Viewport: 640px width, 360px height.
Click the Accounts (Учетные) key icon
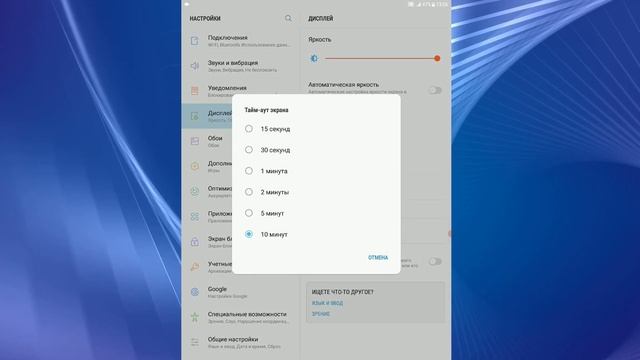click(195, 267)
